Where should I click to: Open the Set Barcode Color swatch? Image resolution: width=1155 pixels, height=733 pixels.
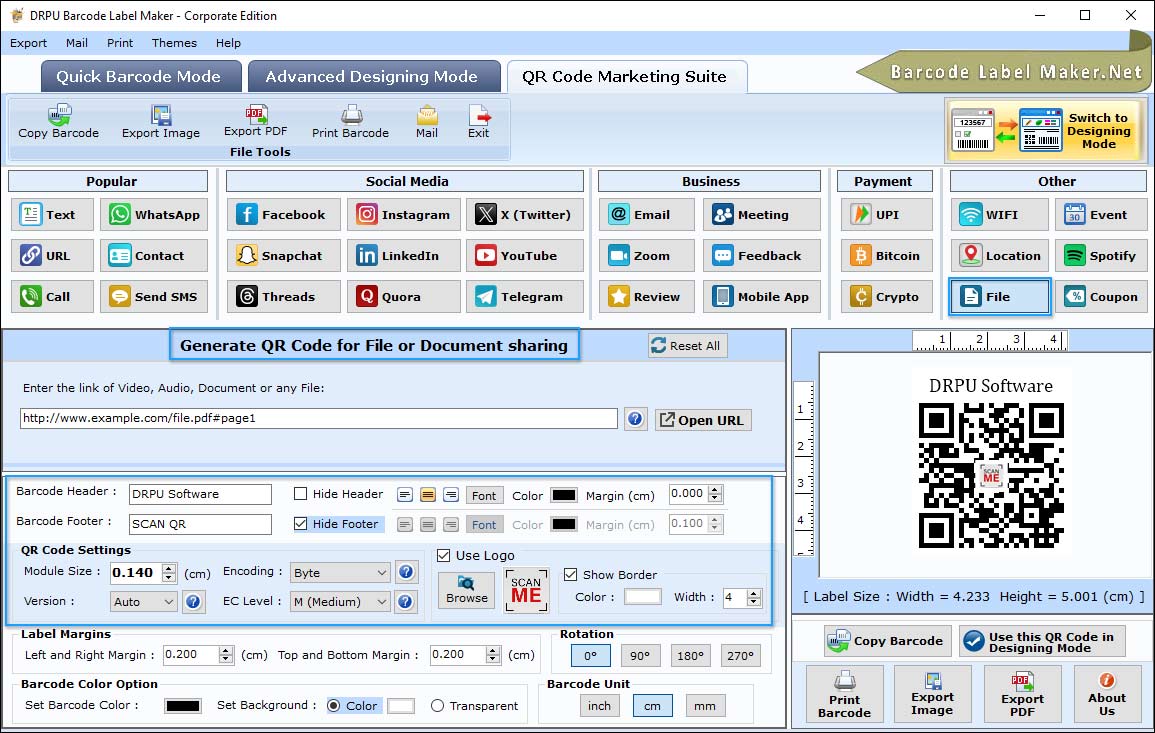coord(183,706)
